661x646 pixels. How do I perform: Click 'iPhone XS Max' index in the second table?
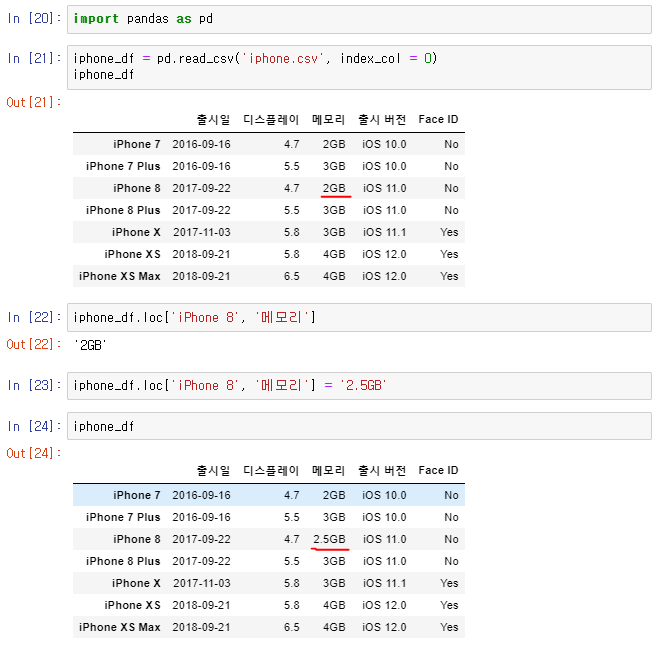coord(120,627)
